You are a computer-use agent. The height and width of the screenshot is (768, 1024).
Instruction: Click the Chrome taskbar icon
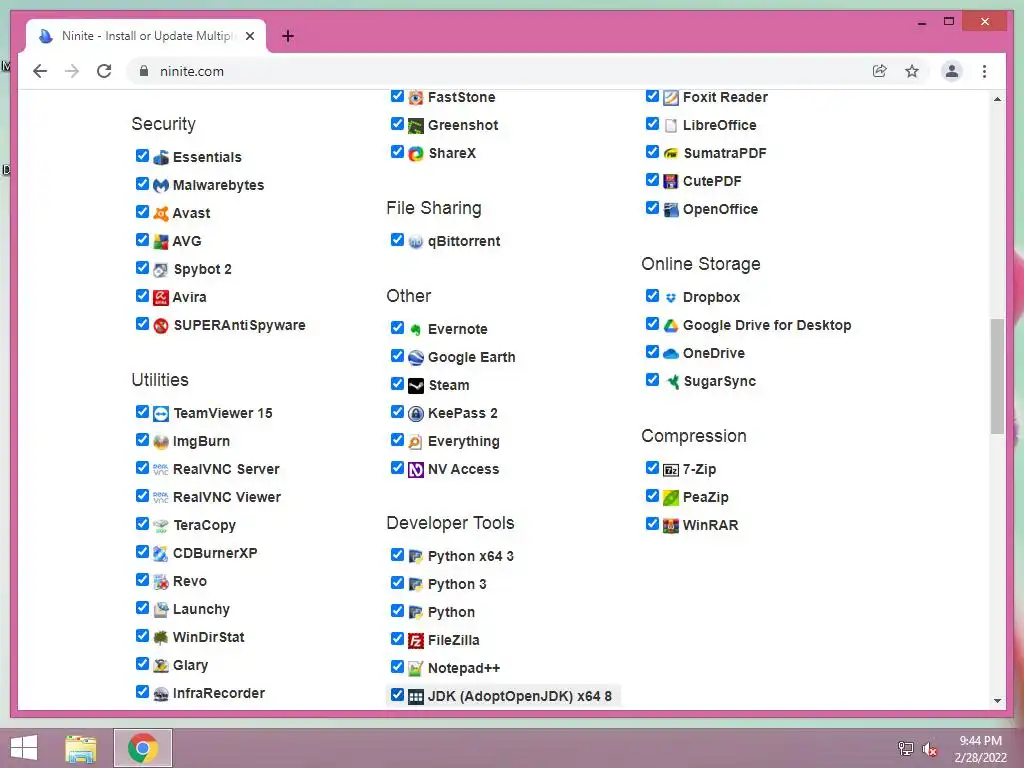142,748
